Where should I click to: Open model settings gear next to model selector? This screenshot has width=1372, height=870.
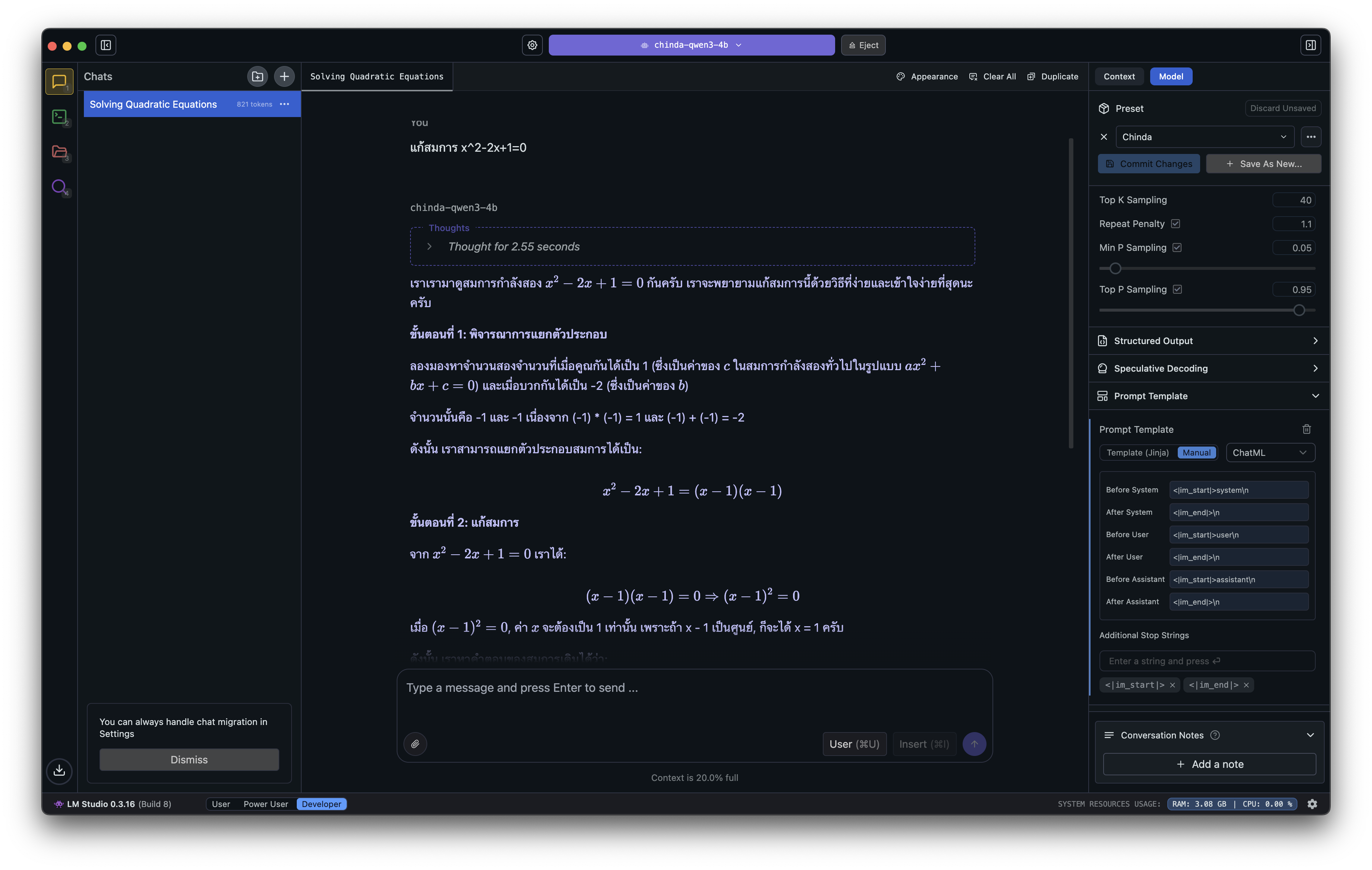coord(532,45)
